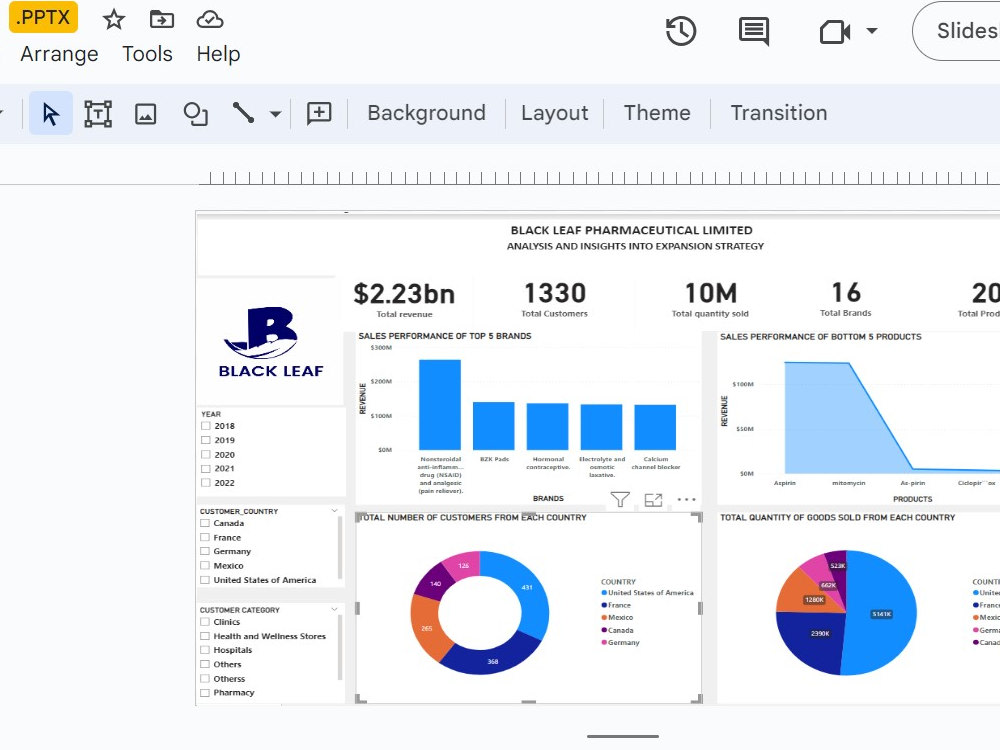The image size is (1000, 750).
Task: Collapse the CUSTOMER CATEGORY slicer chevron
Action: click(334, 610)
